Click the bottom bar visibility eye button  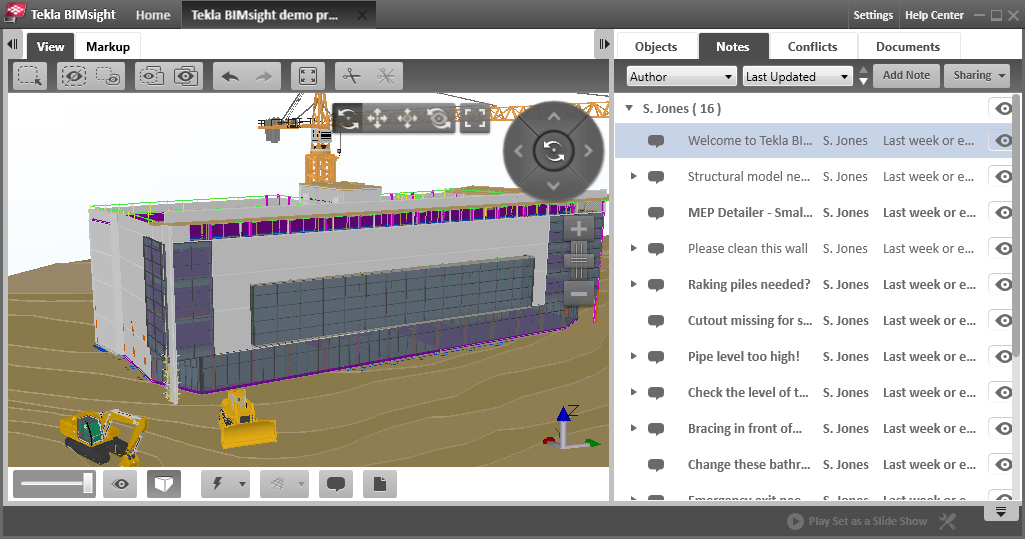click(120, 484)
